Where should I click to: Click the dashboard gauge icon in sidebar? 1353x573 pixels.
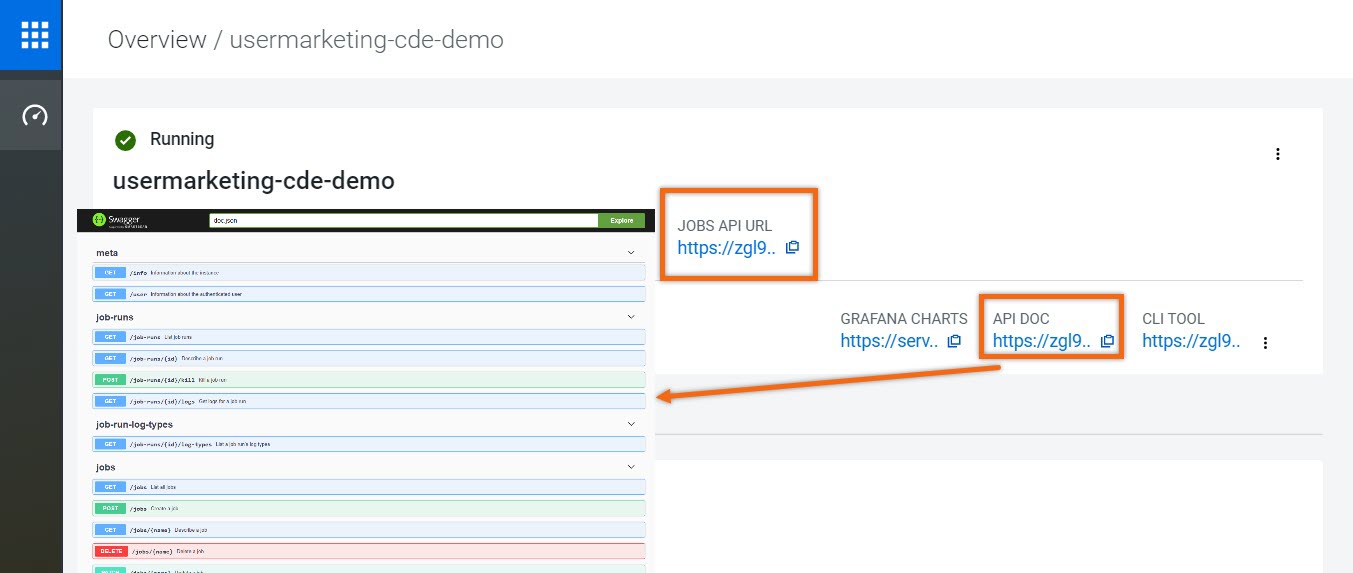click(34, 115)
